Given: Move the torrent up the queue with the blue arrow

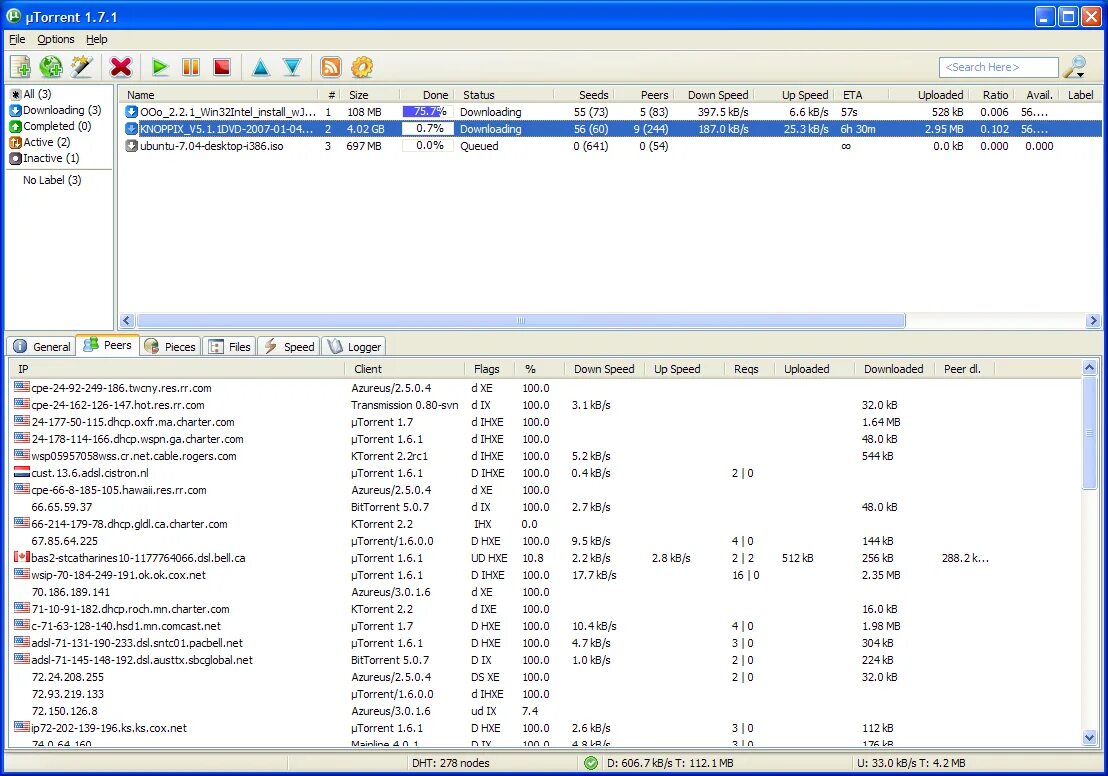Looking at the screenshot, I should [261, 66].
